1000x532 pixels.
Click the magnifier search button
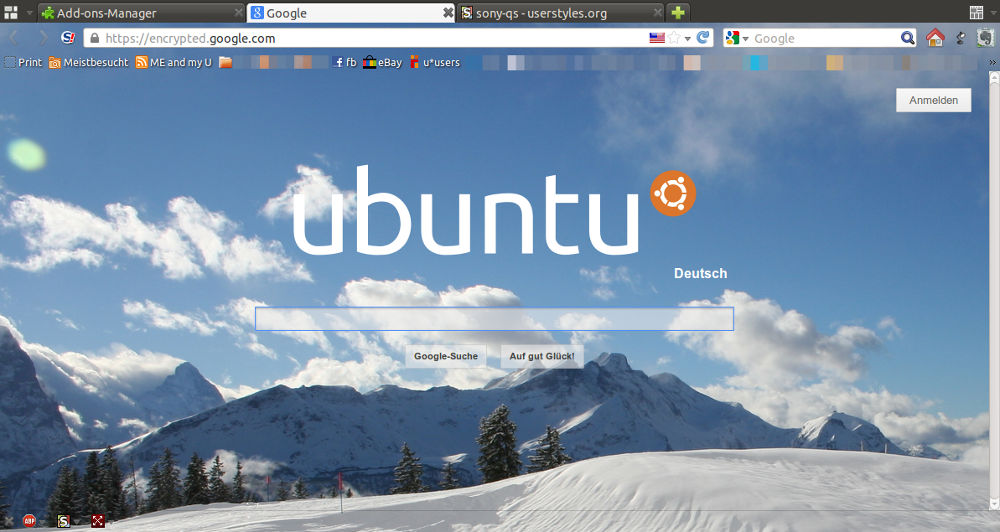coord(907,38)
